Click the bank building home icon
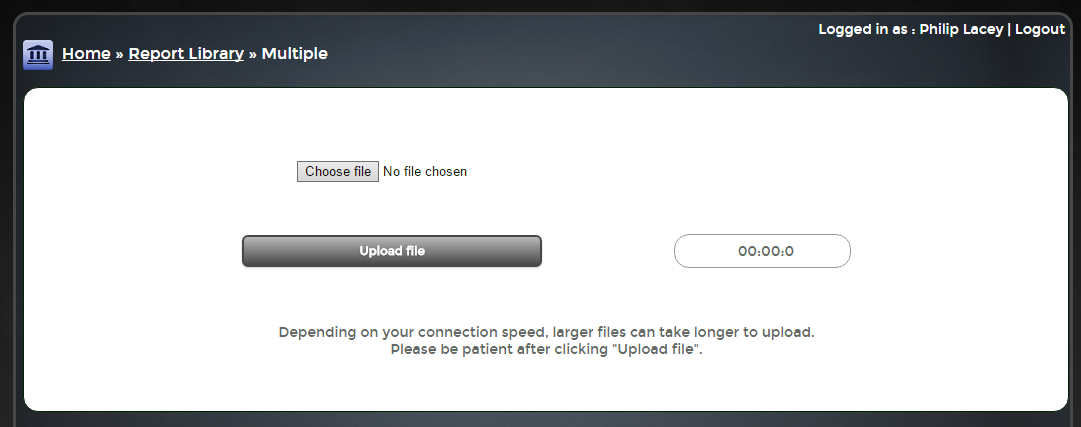 point(38,55)
